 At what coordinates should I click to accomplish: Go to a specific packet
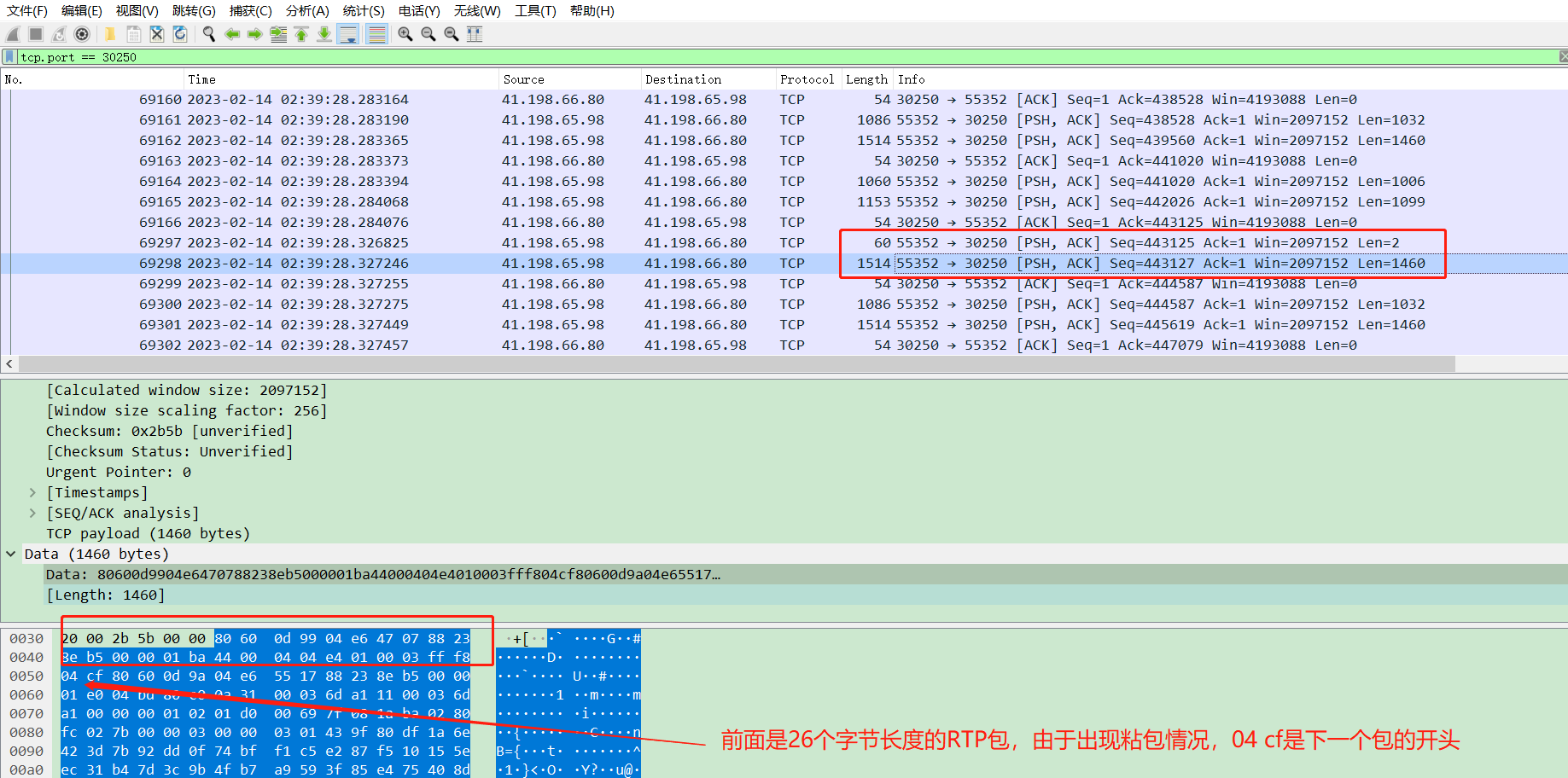[278, 34]
